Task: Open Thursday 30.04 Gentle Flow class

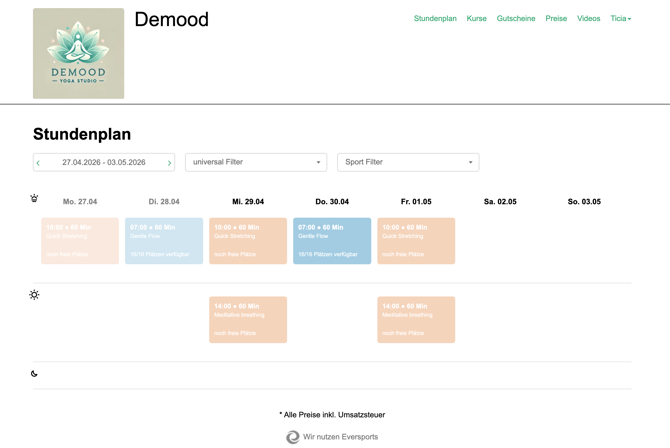Action: pyautogui.click(x=332, y=241)
